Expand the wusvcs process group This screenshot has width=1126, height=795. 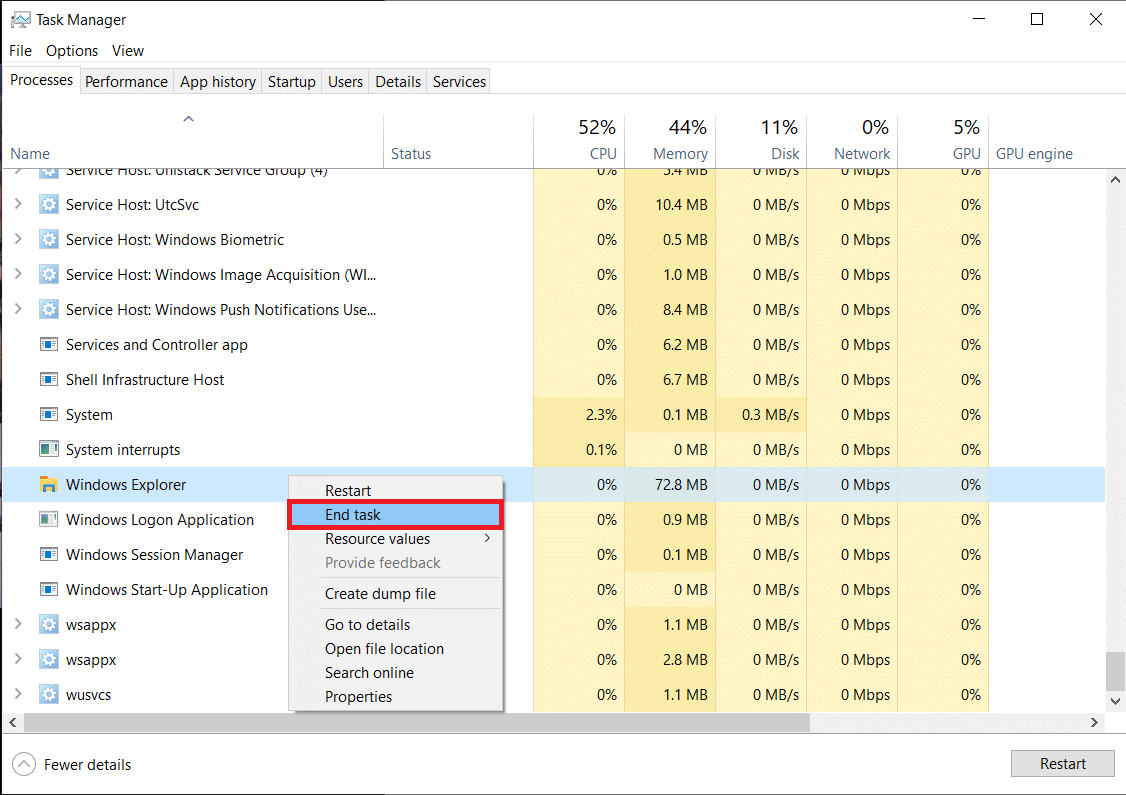[18, 694]
